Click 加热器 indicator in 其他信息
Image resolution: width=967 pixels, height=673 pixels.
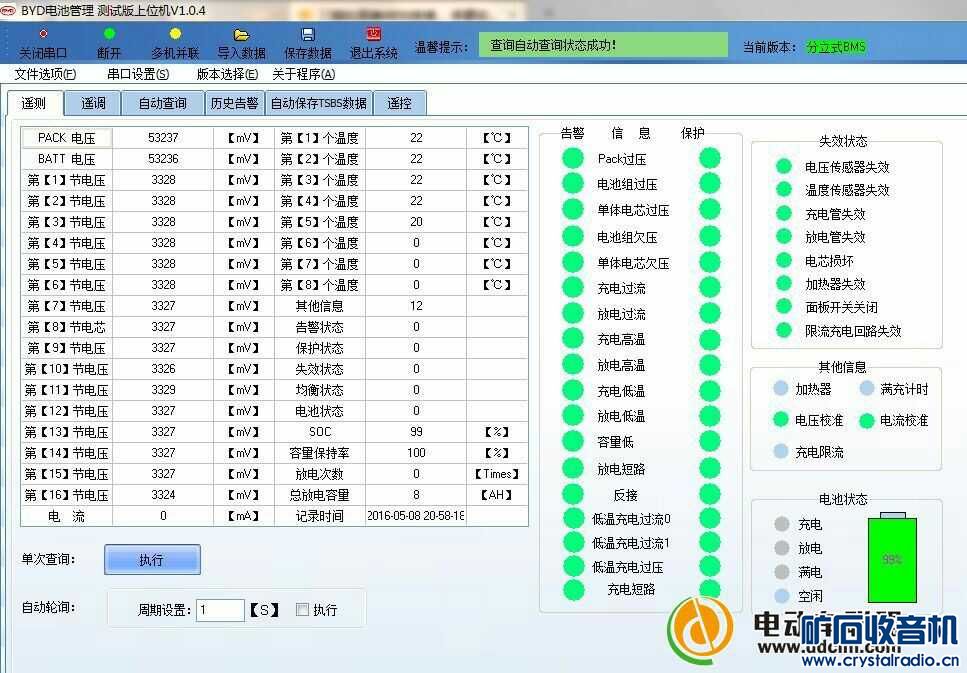781,389
